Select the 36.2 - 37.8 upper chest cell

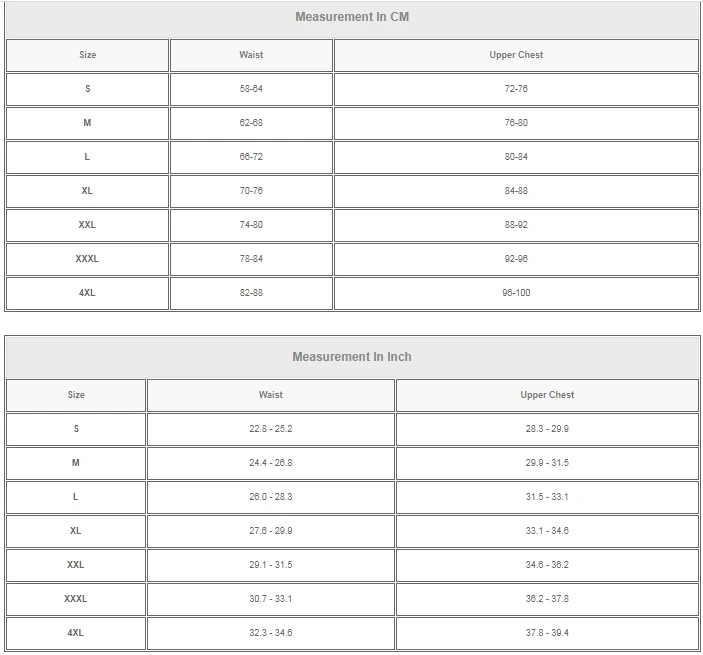pyautogui.click(x=547, y=599)
